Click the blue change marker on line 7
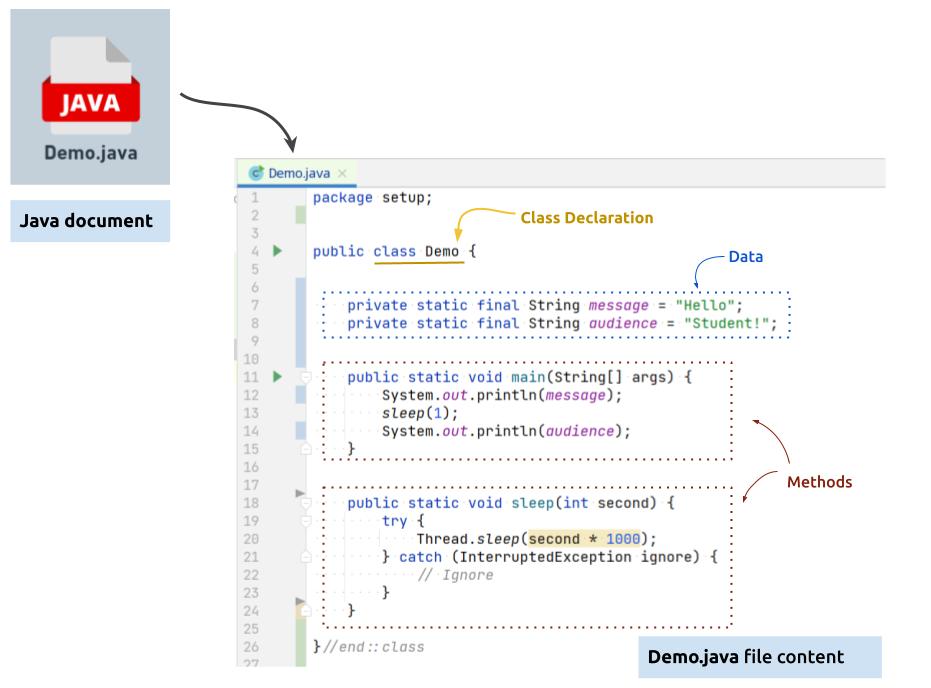This screenshot has width=931, height=688. click(301, 305)
